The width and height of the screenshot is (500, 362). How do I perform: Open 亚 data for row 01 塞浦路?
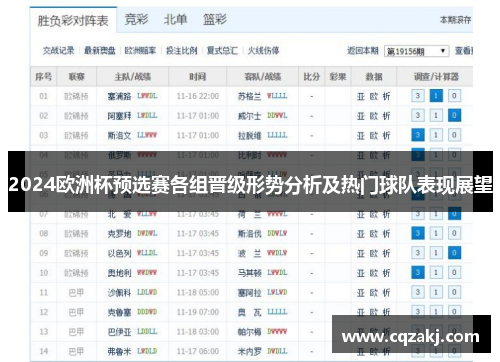point(361,96)
